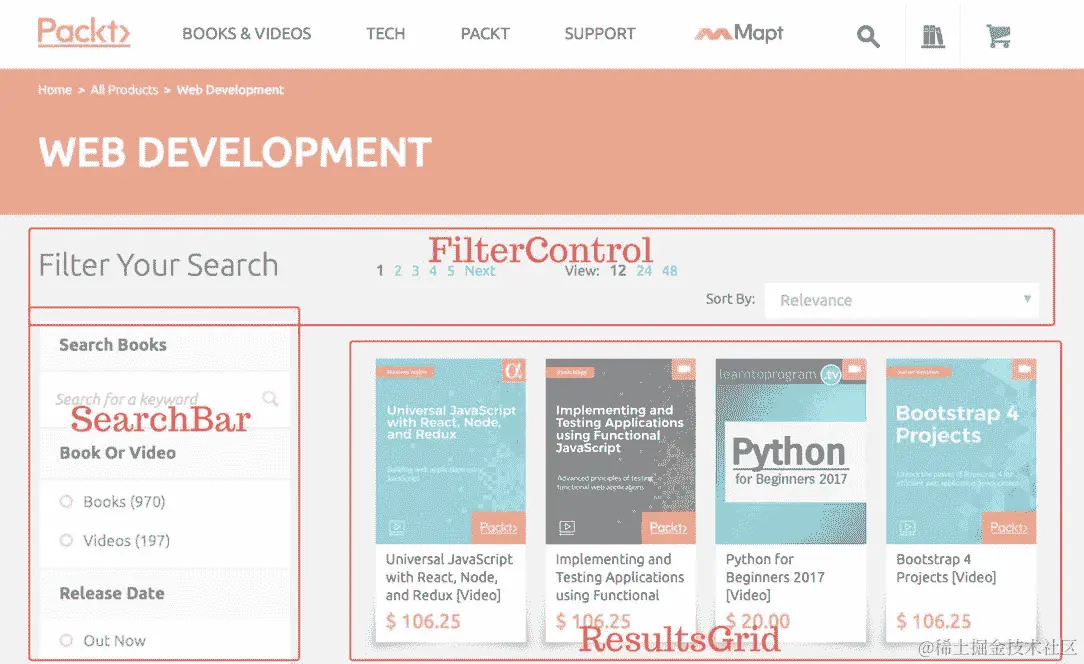Click title 'Implementing and Testing Applications using Functional'

click(619, 577)
